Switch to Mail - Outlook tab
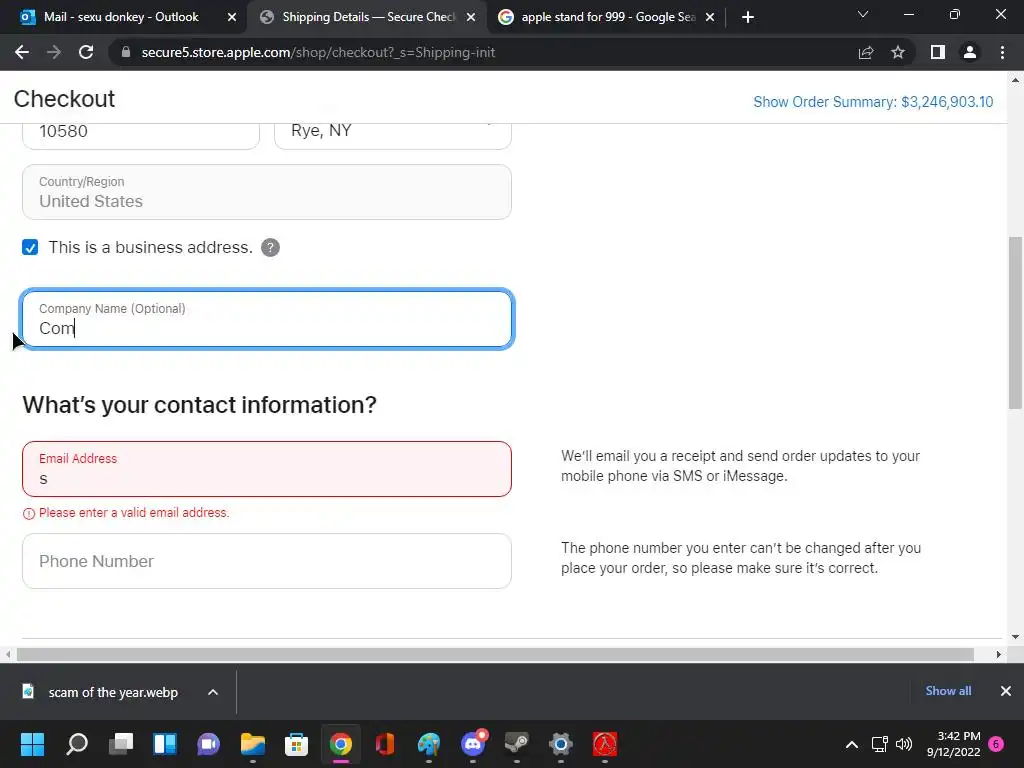 click(x=123, y=17)
